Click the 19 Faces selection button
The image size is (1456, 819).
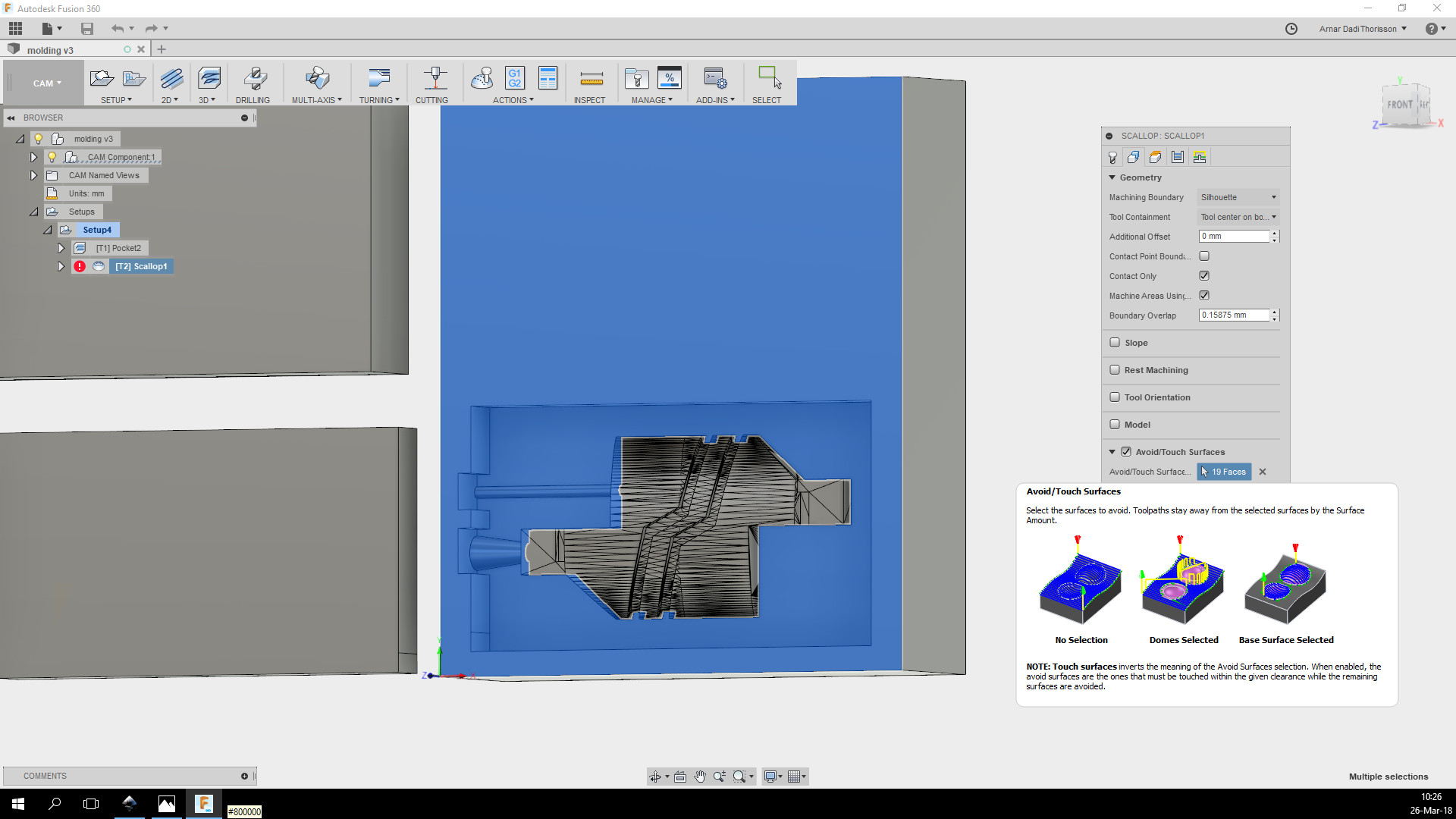[1224, 472]
